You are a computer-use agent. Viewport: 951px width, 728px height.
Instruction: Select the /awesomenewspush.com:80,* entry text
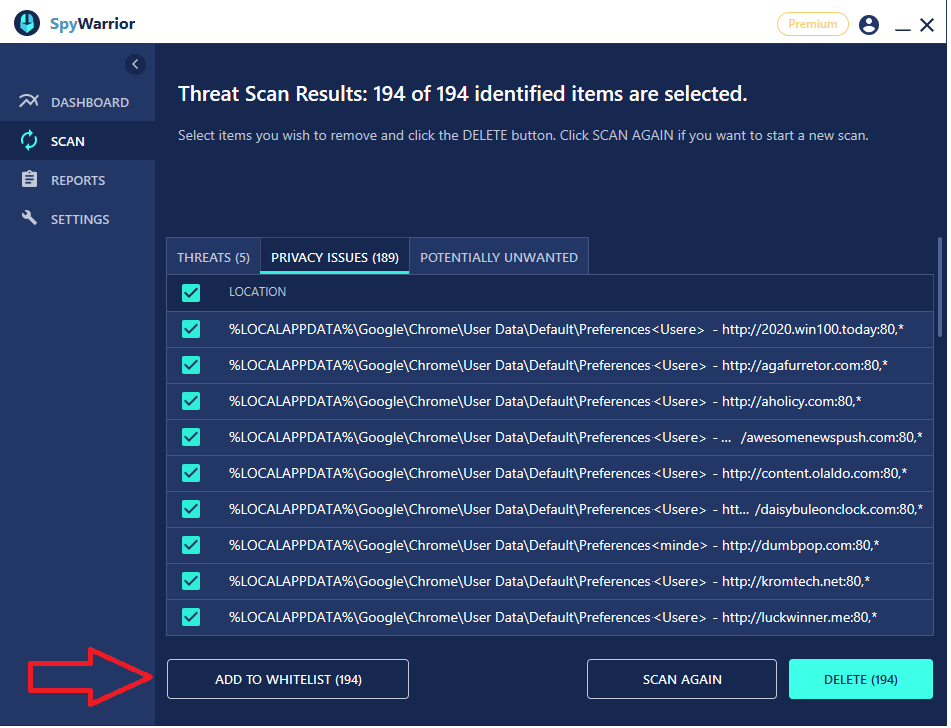click(832, 437)
